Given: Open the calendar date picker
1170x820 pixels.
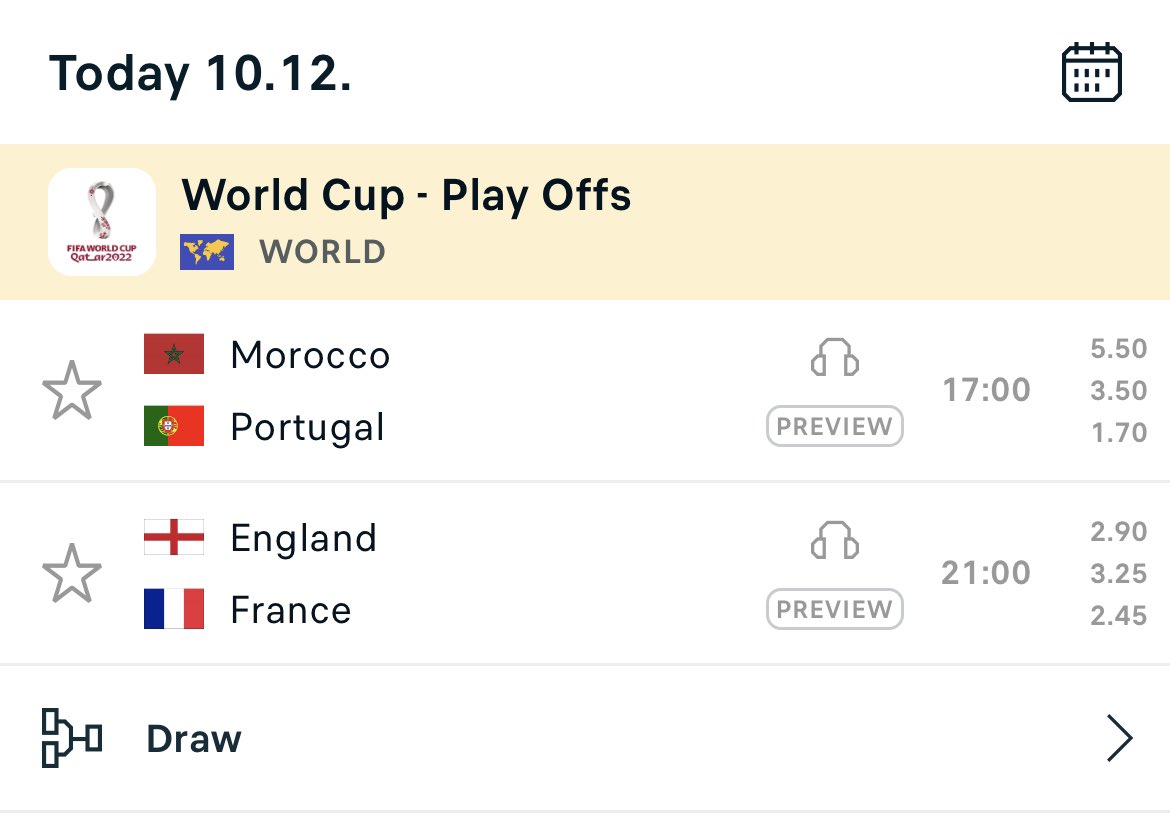Looking at the screenshot, I should [x=1091, y=72].
